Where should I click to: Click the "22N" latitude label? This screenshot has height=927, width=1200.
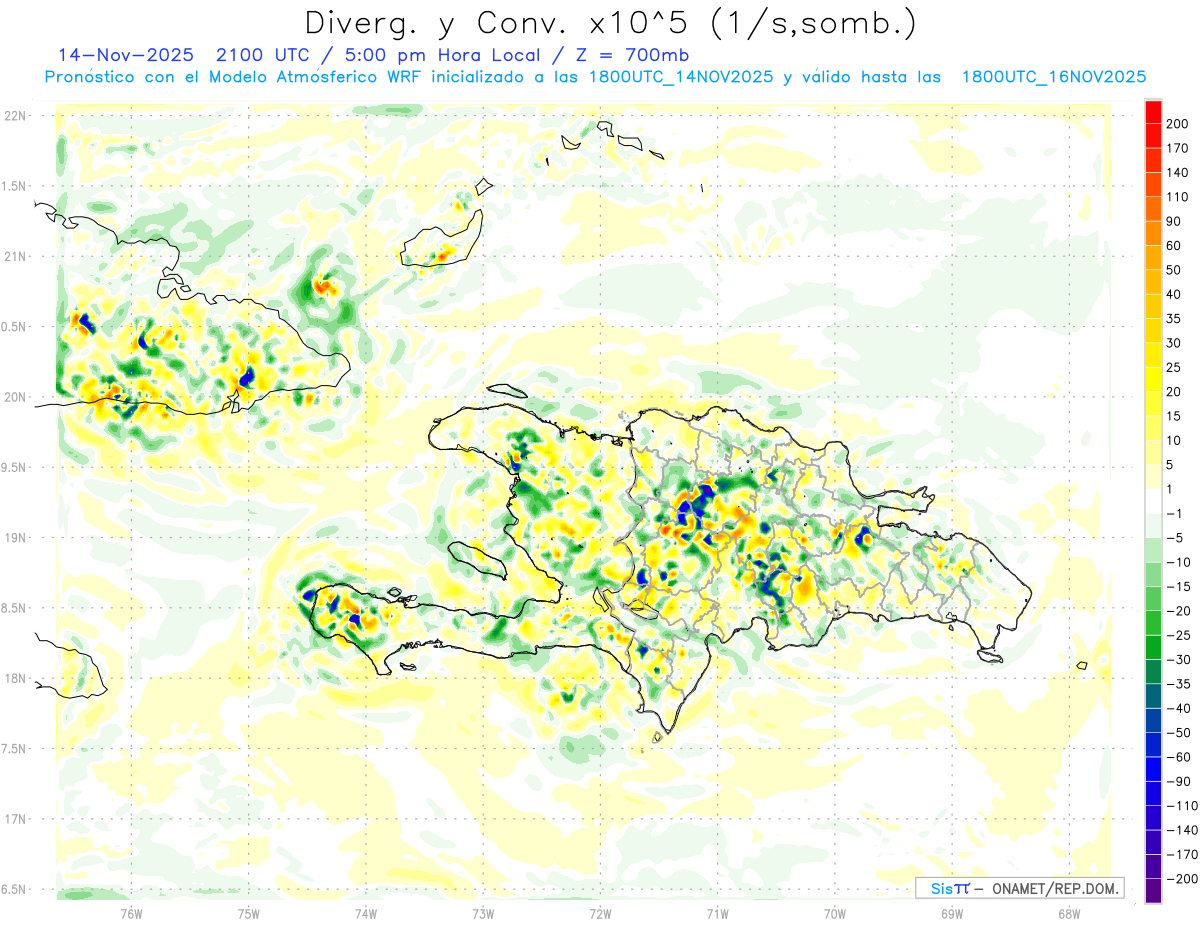tap(14, 116)
